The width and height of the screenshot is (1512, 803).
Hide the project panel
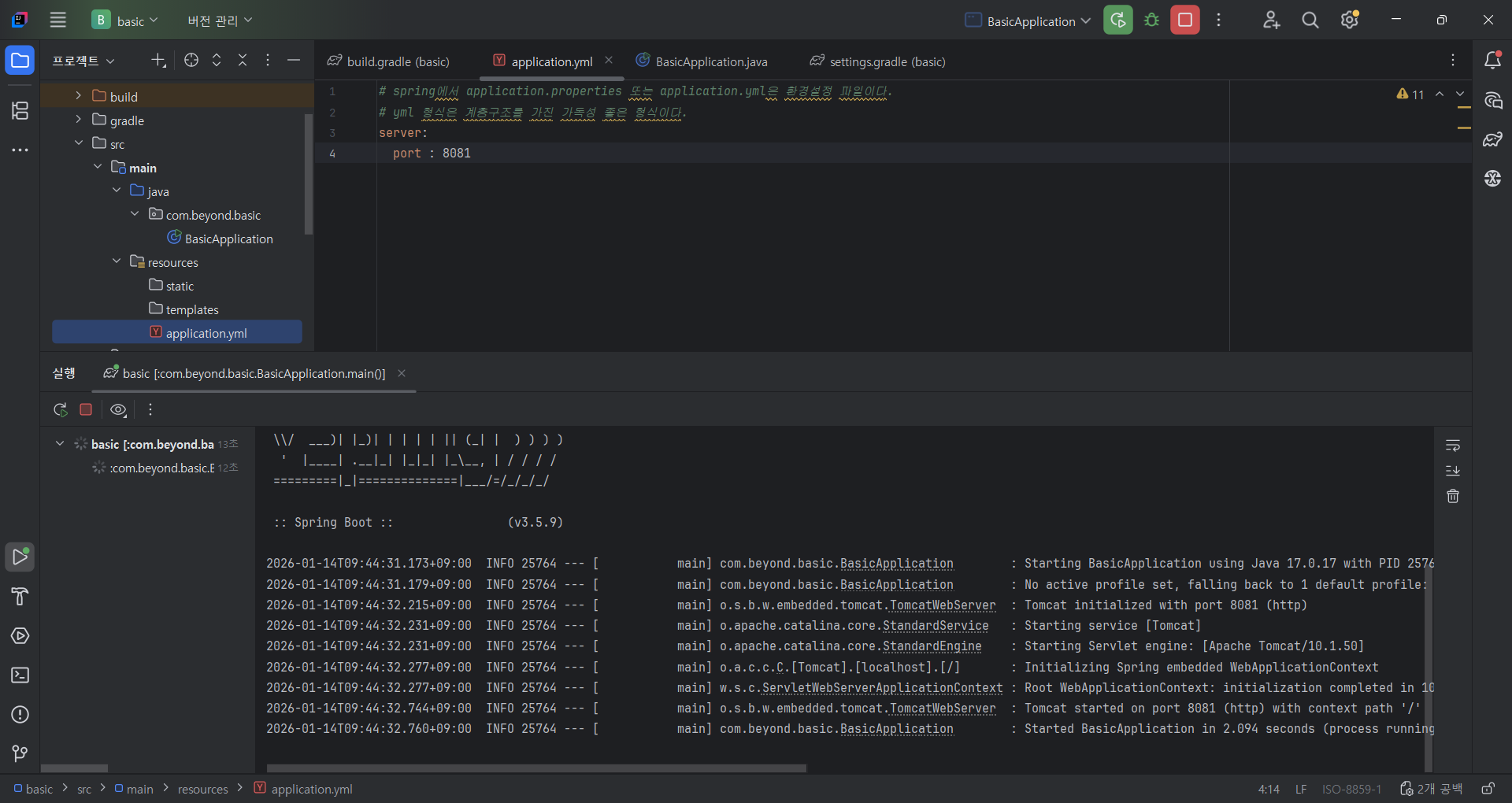tap(294, 61)
